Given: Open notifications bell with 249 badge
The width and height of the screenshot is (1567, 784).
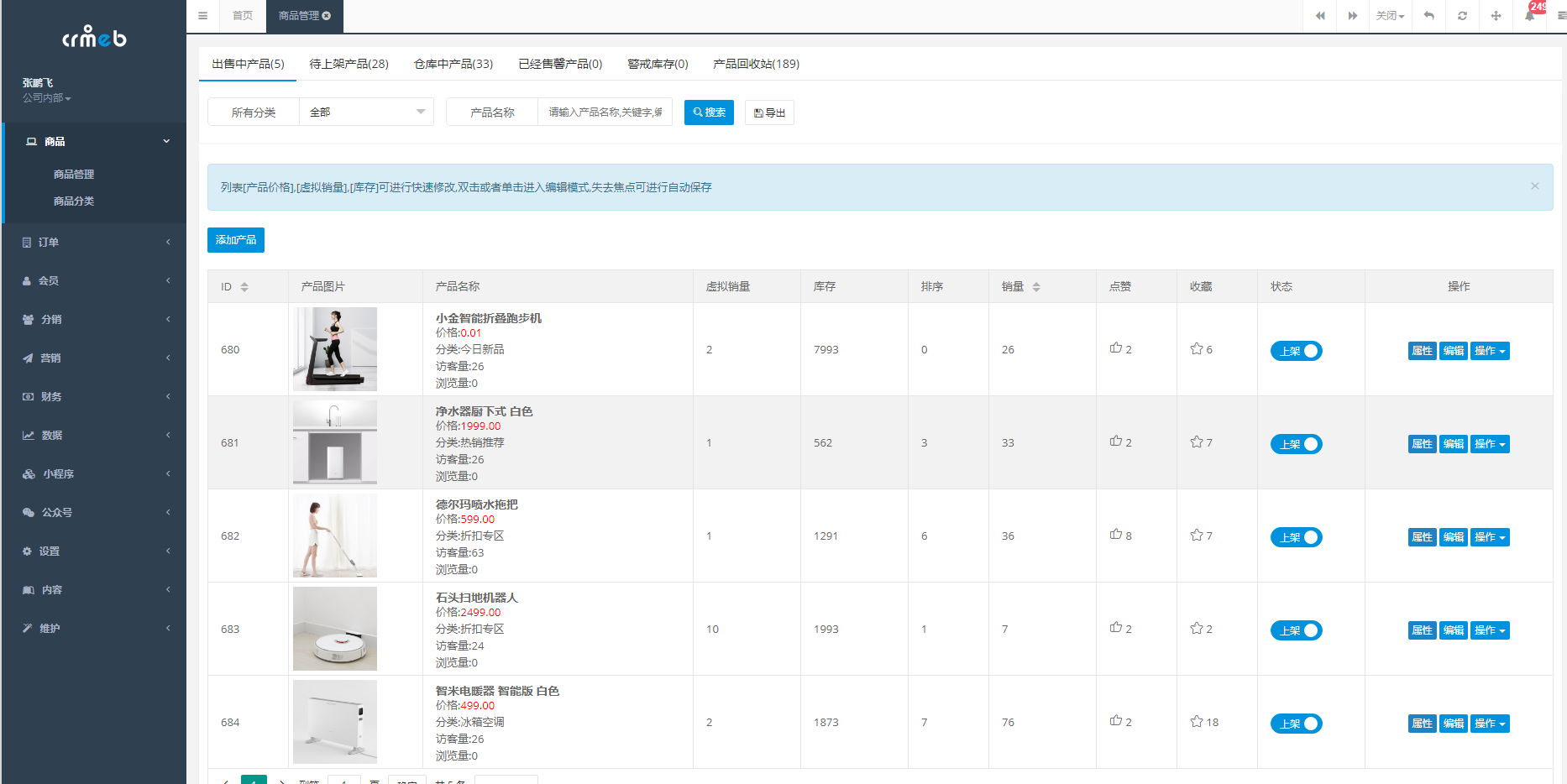Looking at the screenshot, I should [1530, 16].
